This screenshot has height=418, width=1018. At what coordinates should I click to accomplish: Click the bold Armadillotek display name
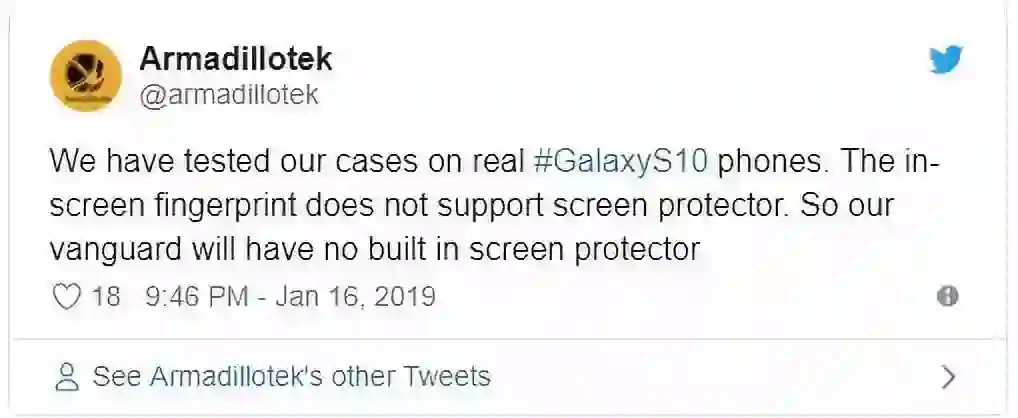click(236, 59)
